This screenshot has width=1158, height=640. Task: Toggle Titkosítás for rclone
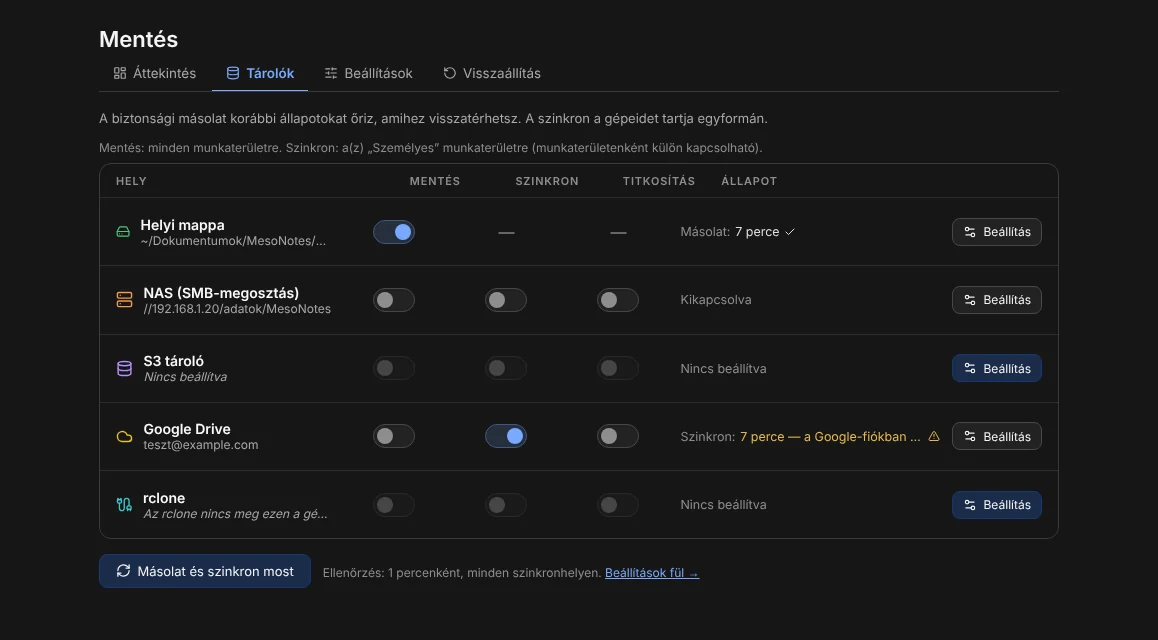pos(618,505)
